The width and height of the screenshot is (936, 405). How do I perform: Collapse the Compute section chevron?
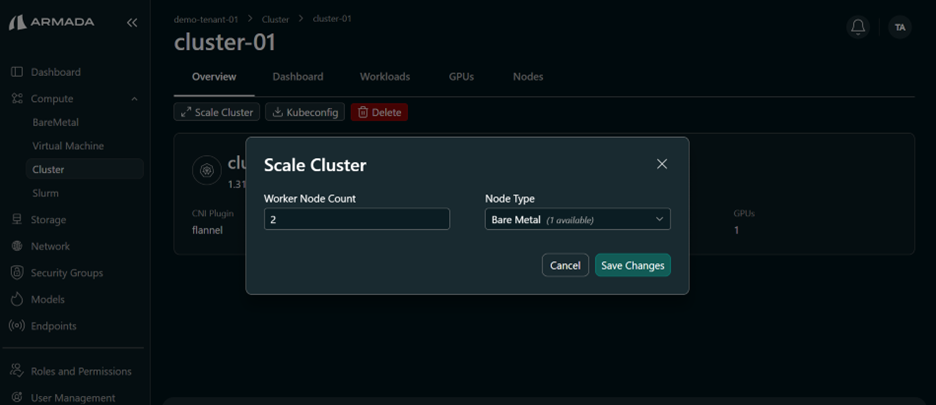tap(134, 99)
